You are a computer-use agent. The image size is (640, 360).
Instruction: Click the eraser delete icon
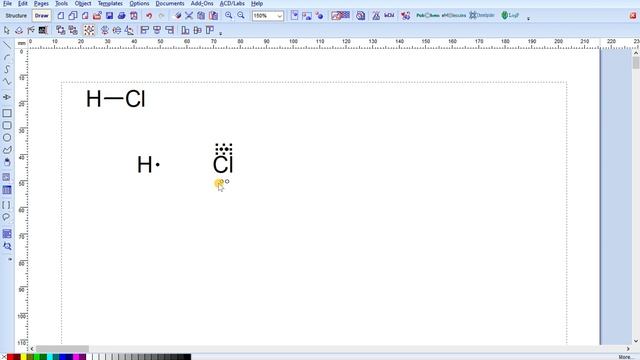(177, 16)
